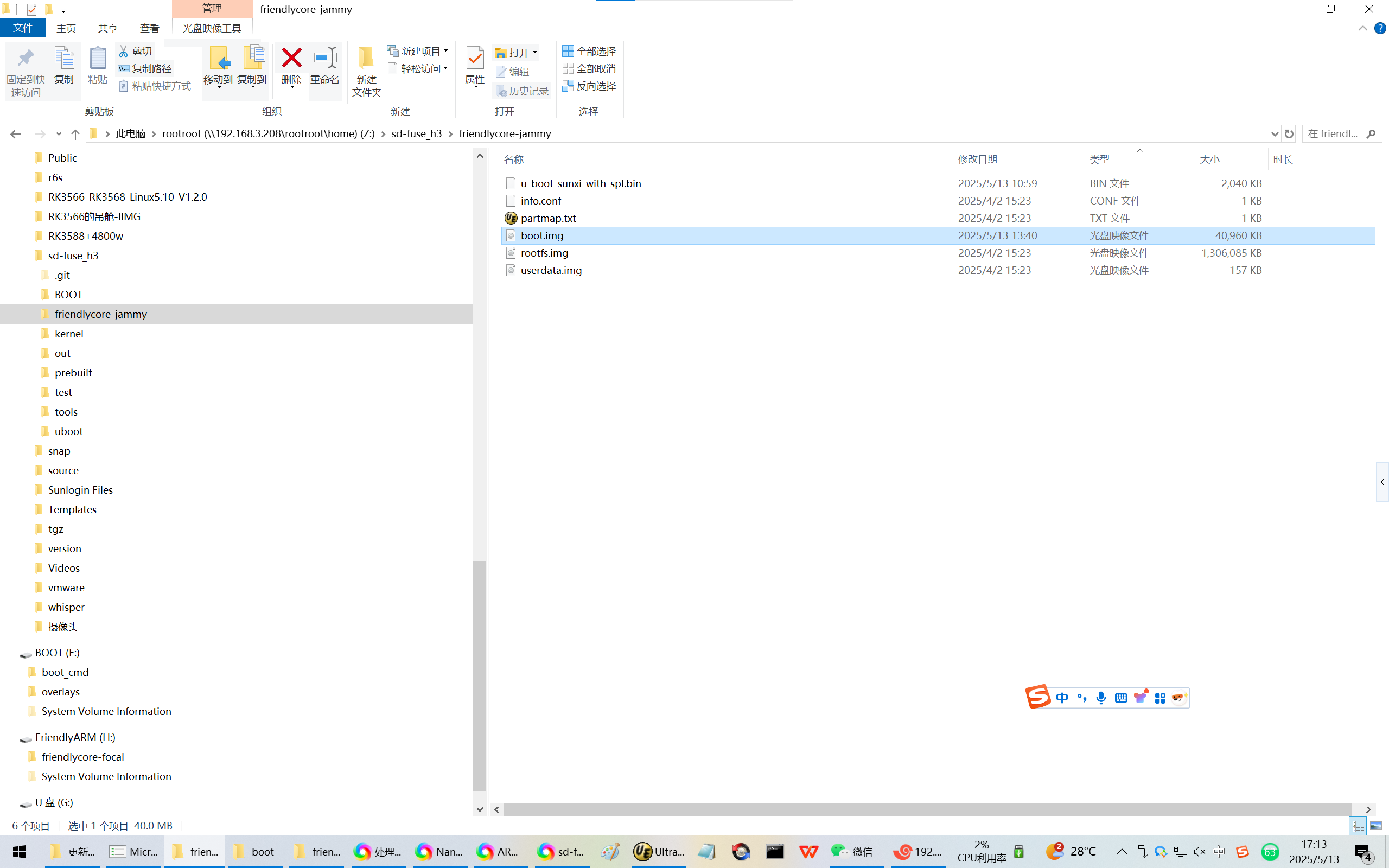Click the horizontal scrollbar in file list

(x=926, y=809)
